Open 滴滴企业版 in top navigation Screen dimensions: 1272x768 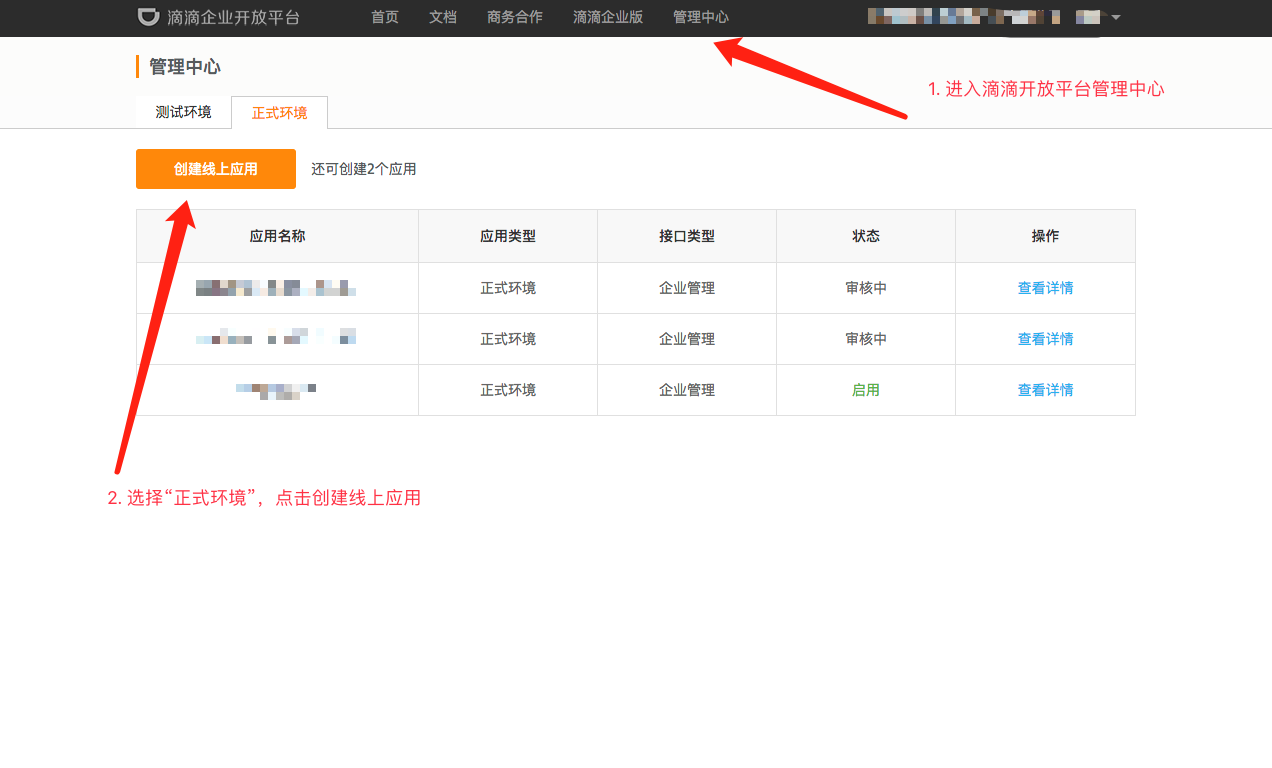608,17
